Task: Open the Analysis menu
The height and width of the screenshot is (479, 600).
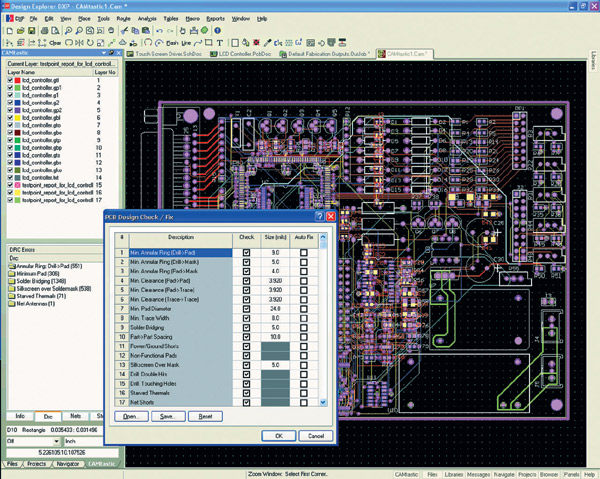Action: tap(147, 18)
